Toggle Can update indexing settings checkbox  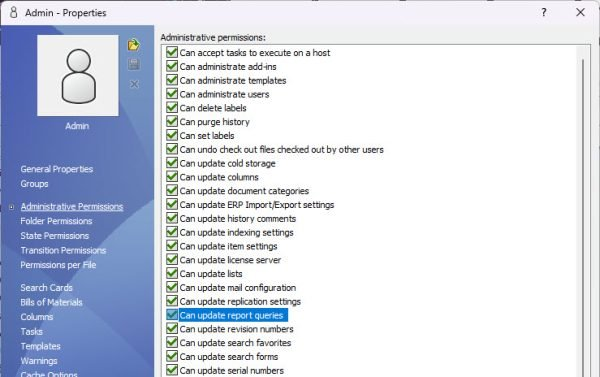172,232
